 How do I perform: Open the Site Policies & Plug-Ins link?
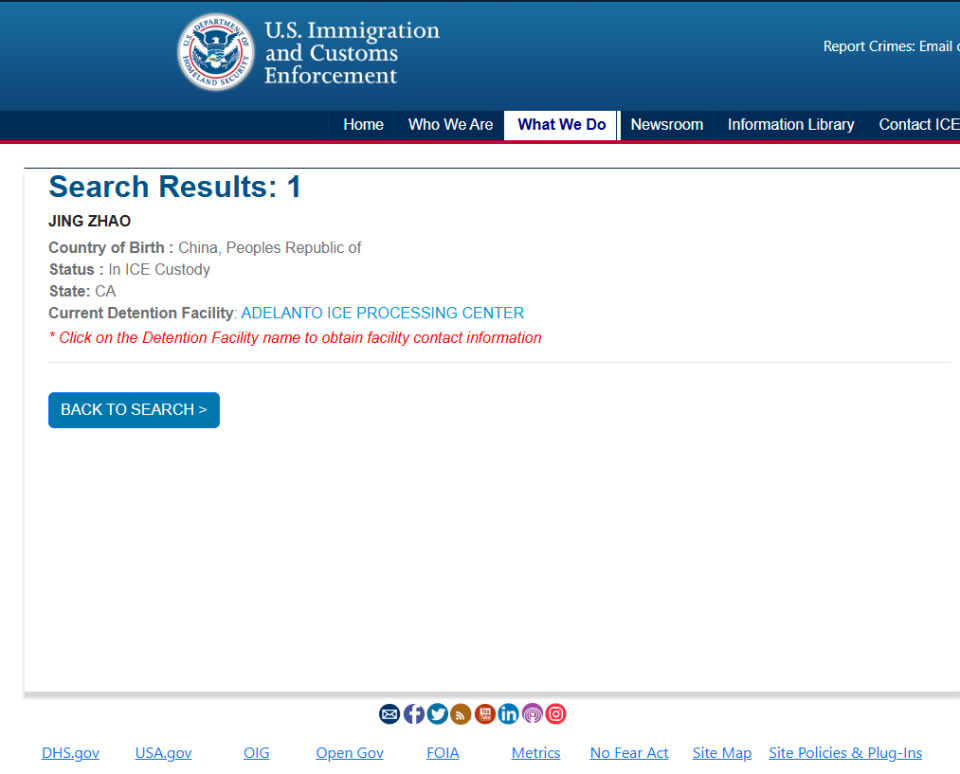[846, 753]
